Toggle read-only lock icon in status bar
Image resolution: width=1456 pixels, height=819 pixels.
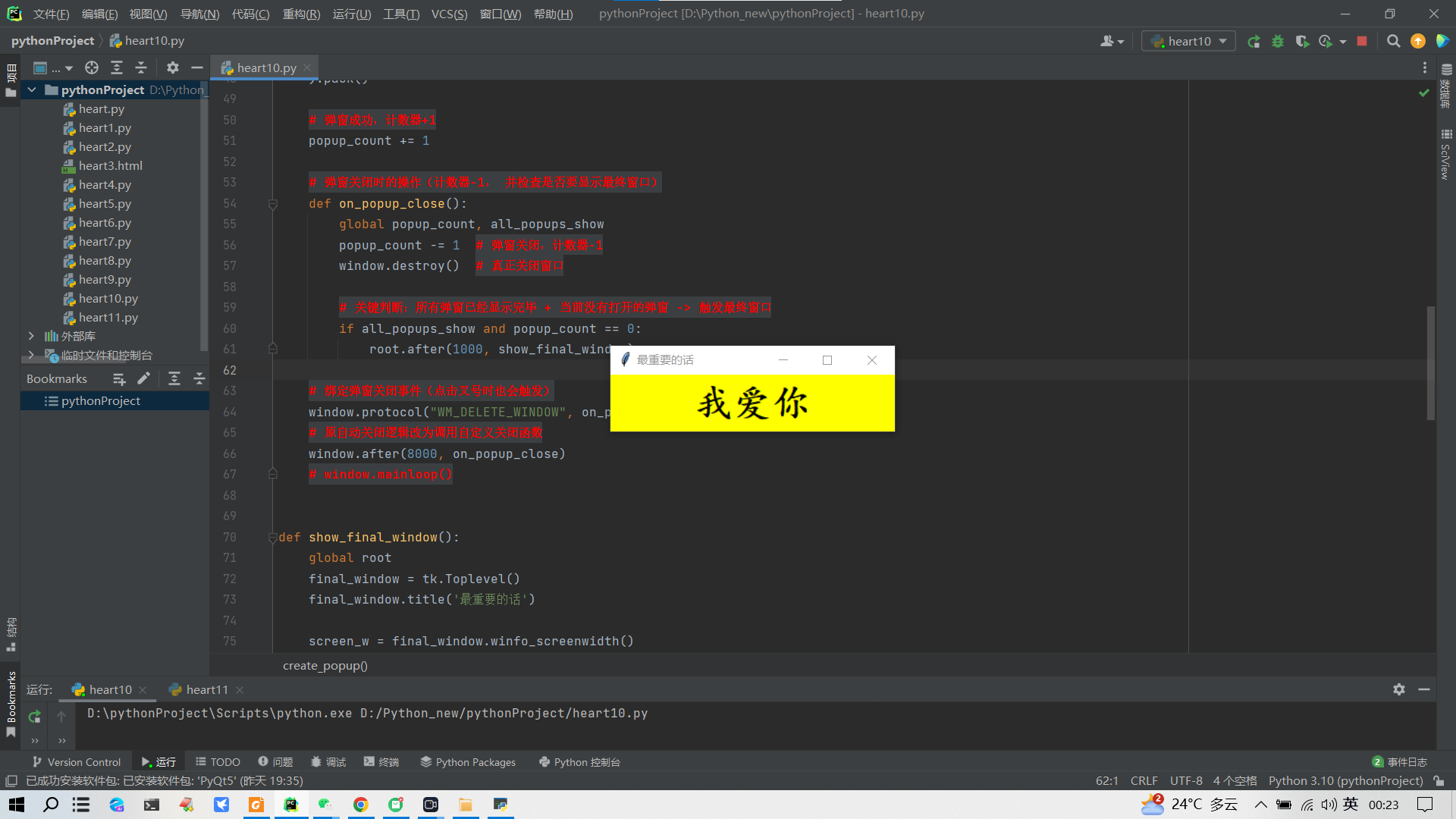1439,781
